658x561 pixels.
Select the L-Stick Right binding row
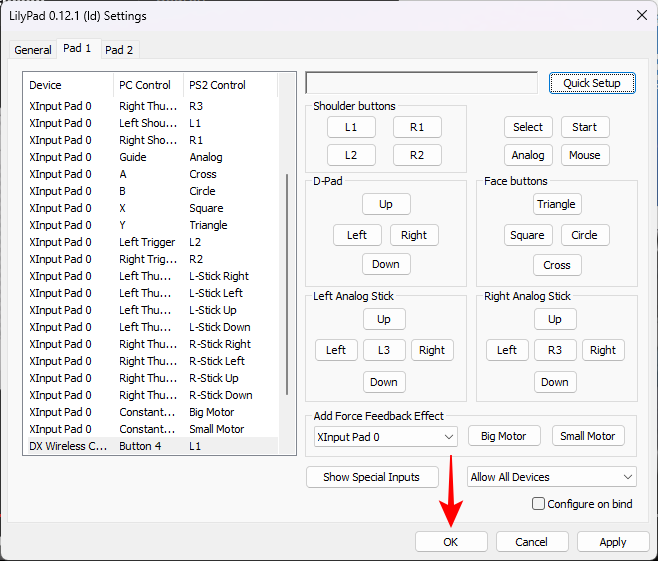coord(153,276)
